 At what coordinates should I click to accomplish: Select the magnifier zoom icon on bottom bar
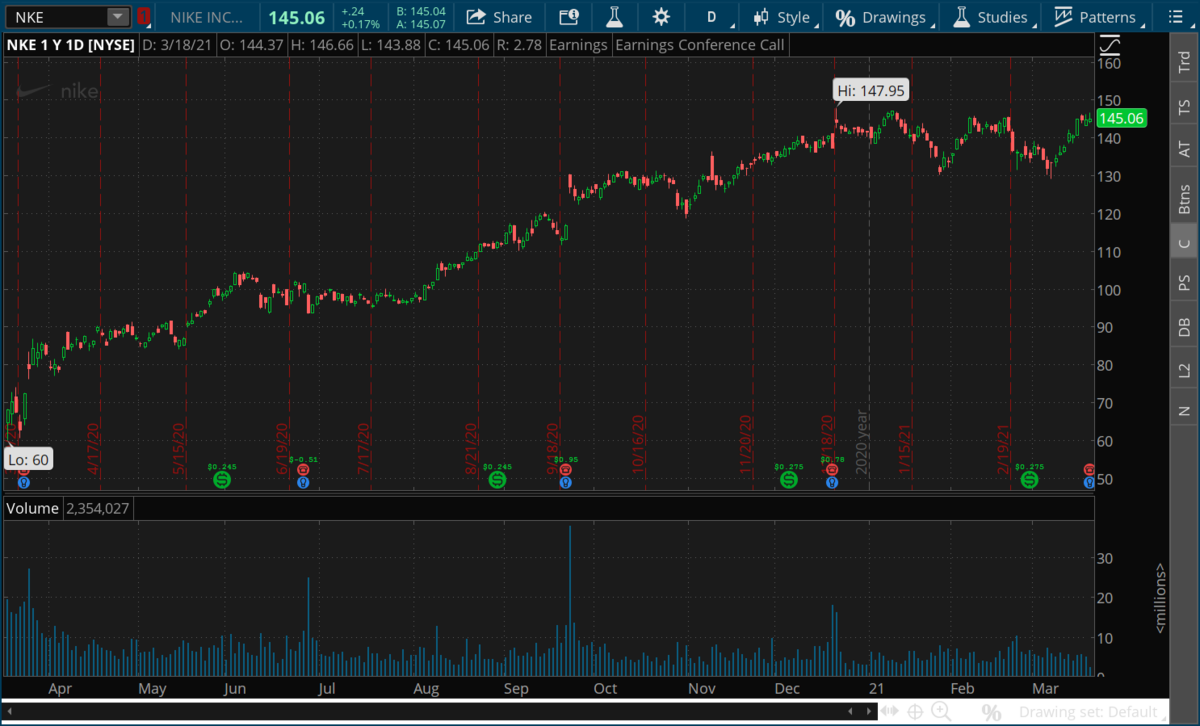coord(941,712)
